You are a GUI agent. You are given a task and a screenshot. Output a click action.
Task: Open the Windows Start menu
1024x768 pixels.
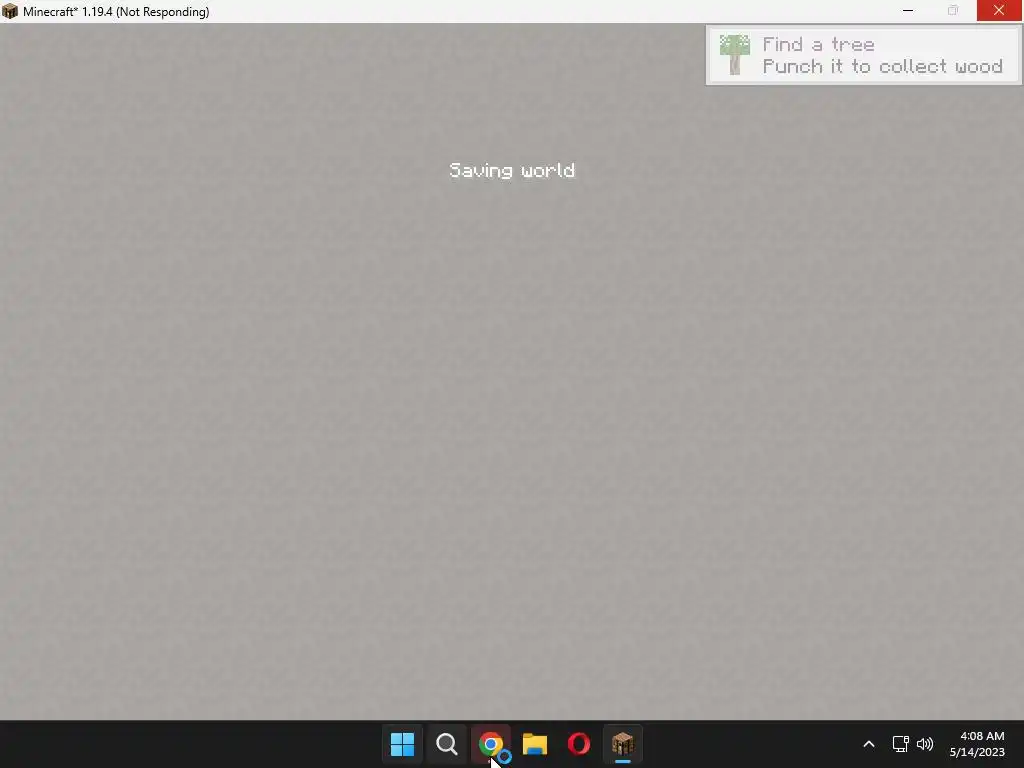(402, 744)
